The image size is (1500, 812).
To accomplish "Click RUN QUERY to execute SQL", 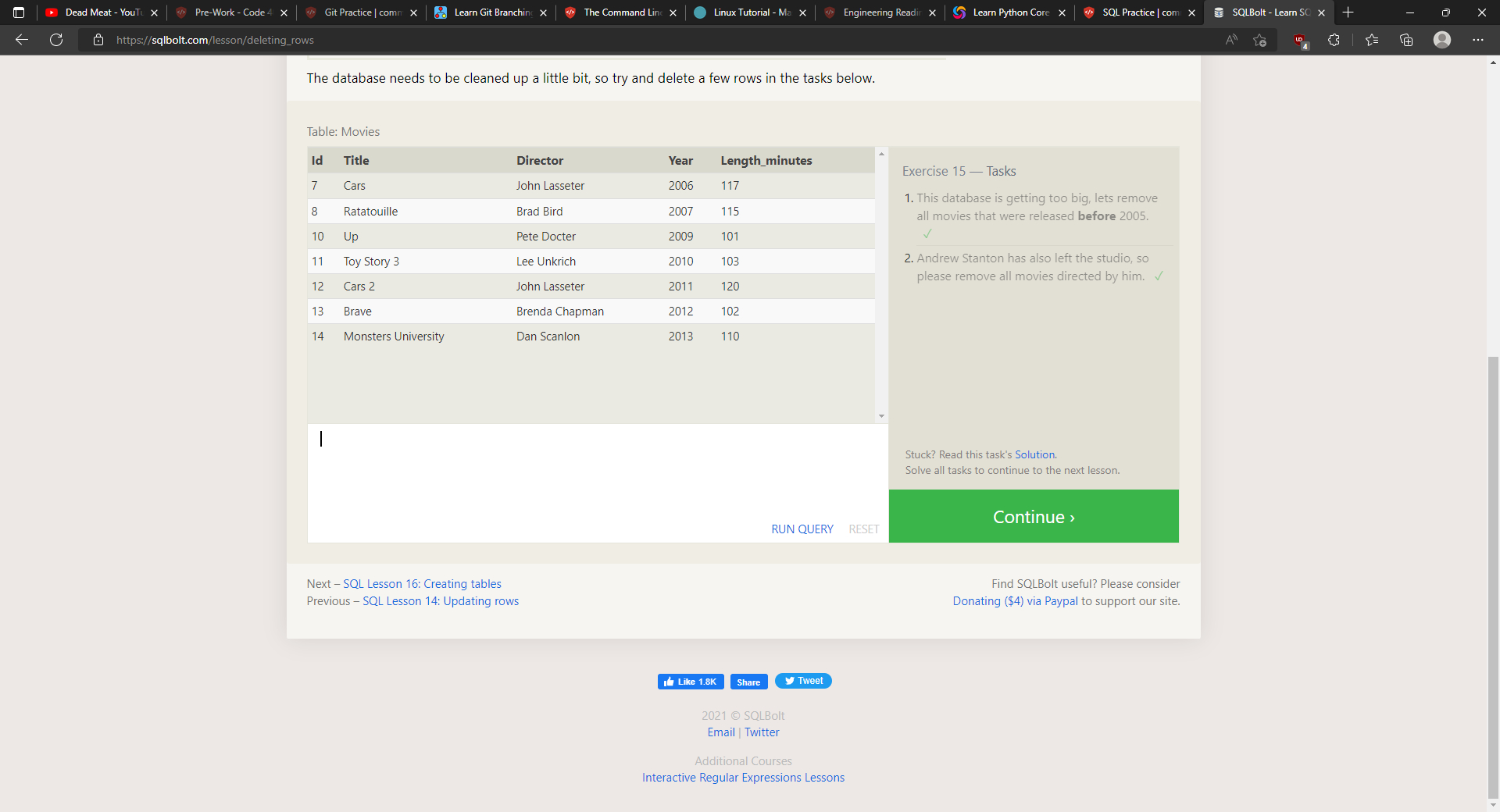I will click(802, 529).
